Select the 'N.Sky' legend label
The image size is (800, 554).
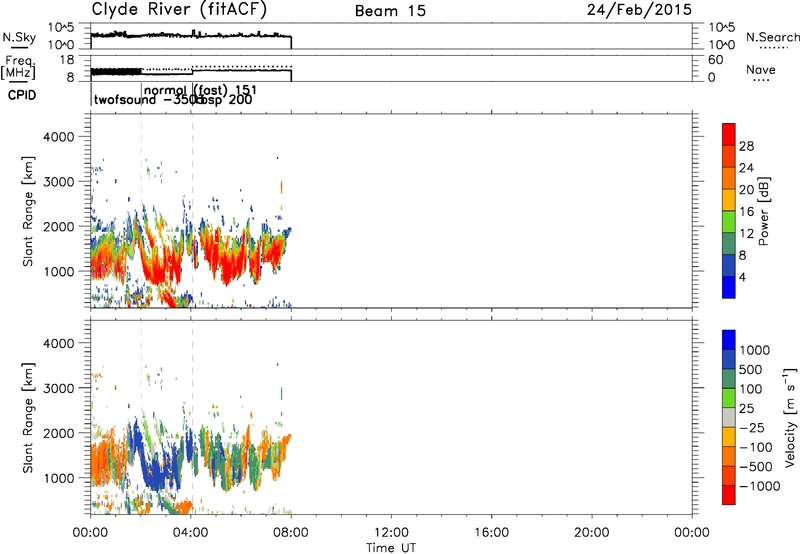coord(19,37)
